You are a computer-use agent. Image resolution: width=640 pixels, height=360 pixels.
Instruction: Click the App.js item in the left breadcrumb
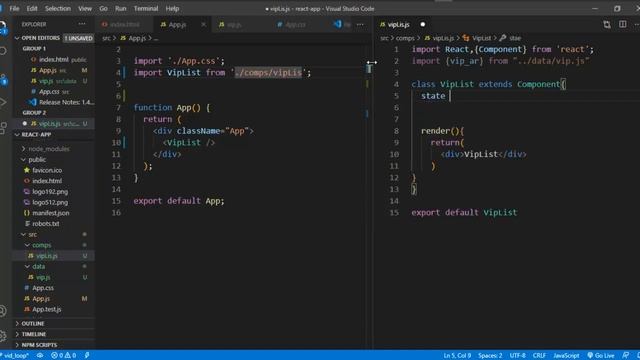tap(133, 38)
